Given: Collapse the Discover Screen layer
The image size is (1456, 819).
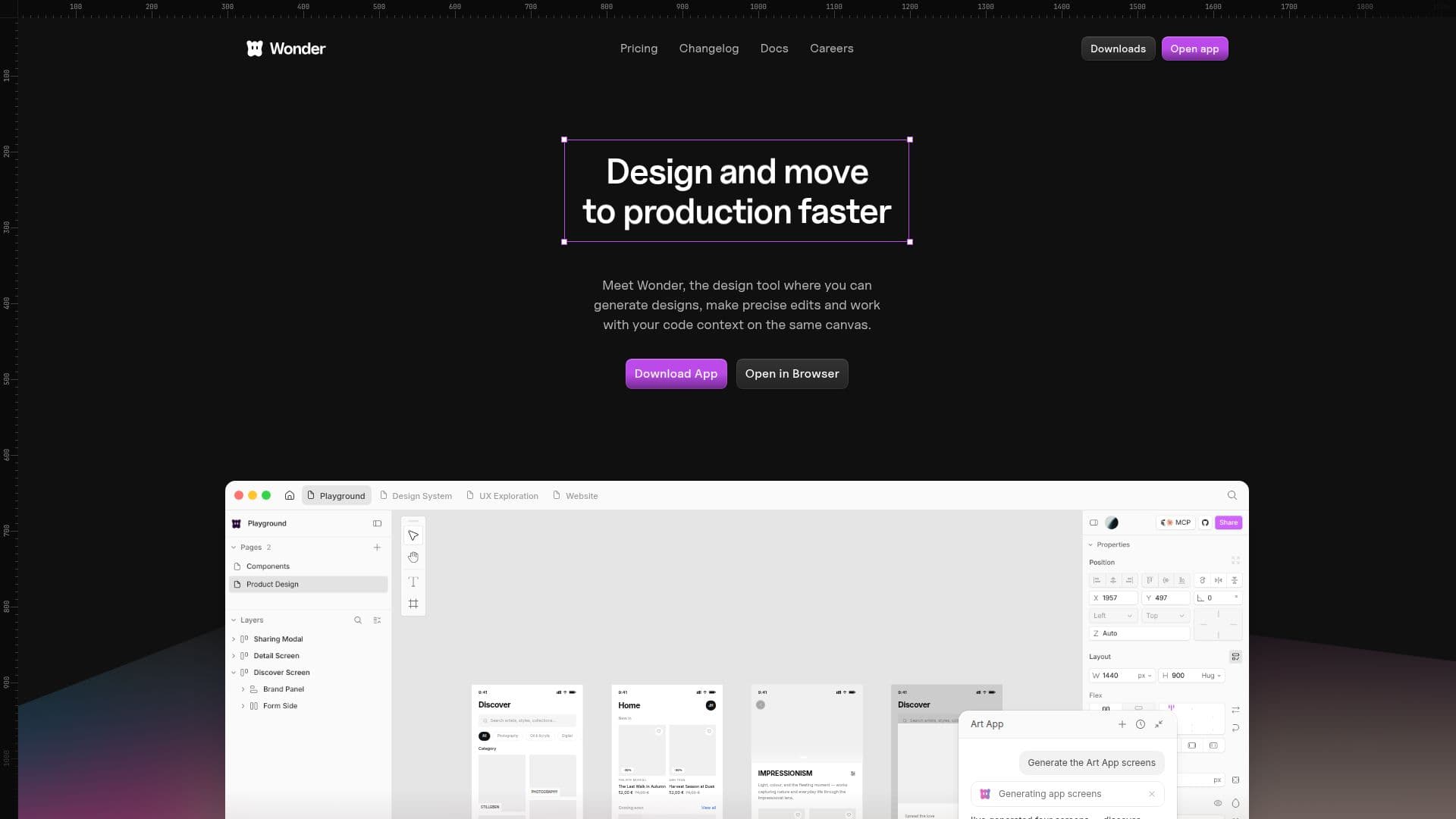Looking at the screenshot, I should [x=234, y=673].
